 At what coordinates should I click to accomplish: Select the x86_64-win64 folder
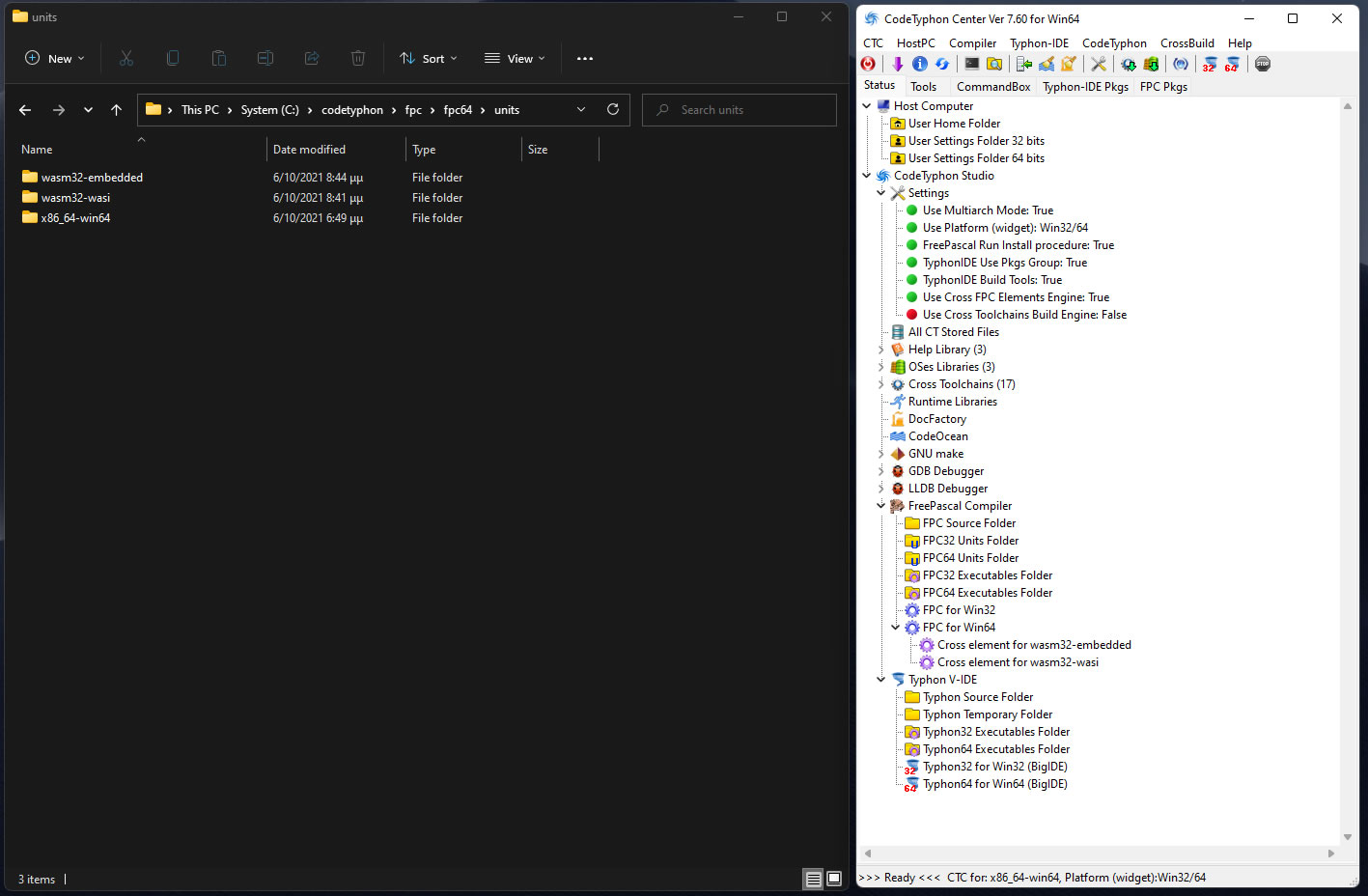75,218
